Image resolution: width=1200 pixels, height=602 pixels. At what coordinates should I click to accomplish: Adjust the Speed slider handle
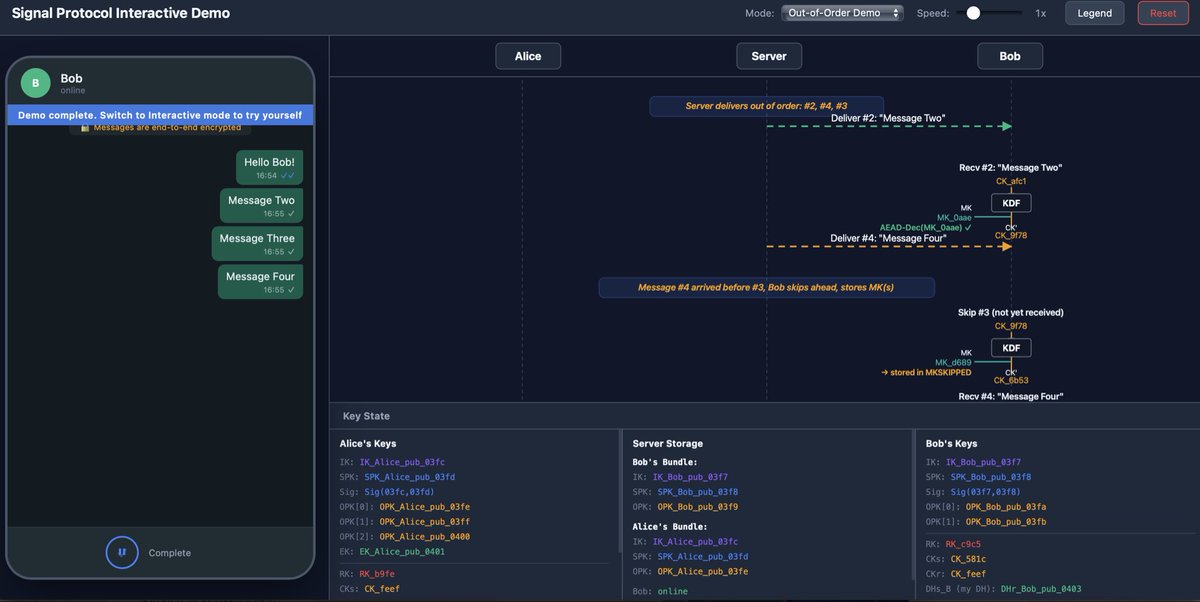[973, 13]
